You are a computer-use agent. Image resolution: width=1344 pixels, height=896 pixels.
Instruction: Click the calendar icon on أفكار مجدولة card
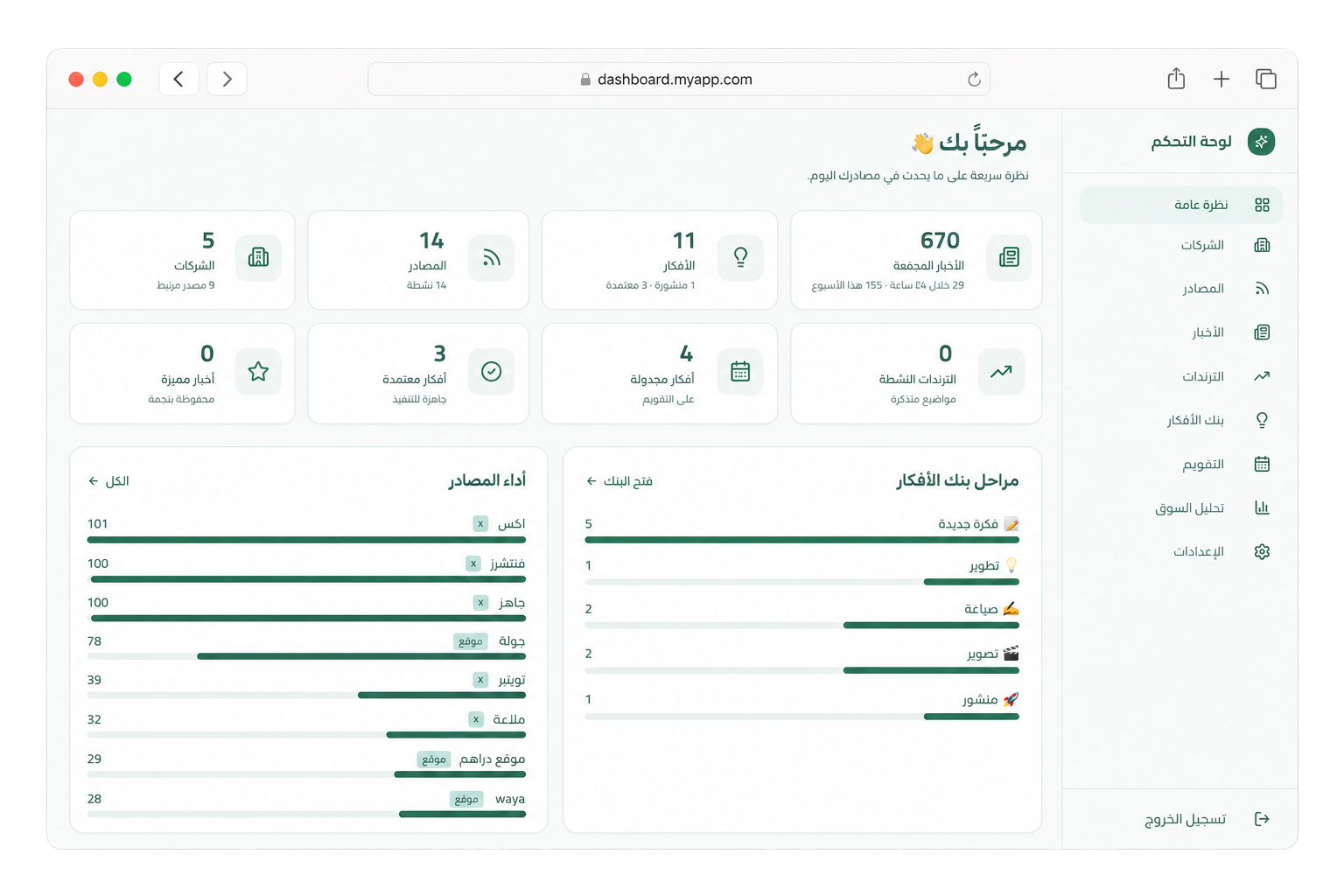740,372
